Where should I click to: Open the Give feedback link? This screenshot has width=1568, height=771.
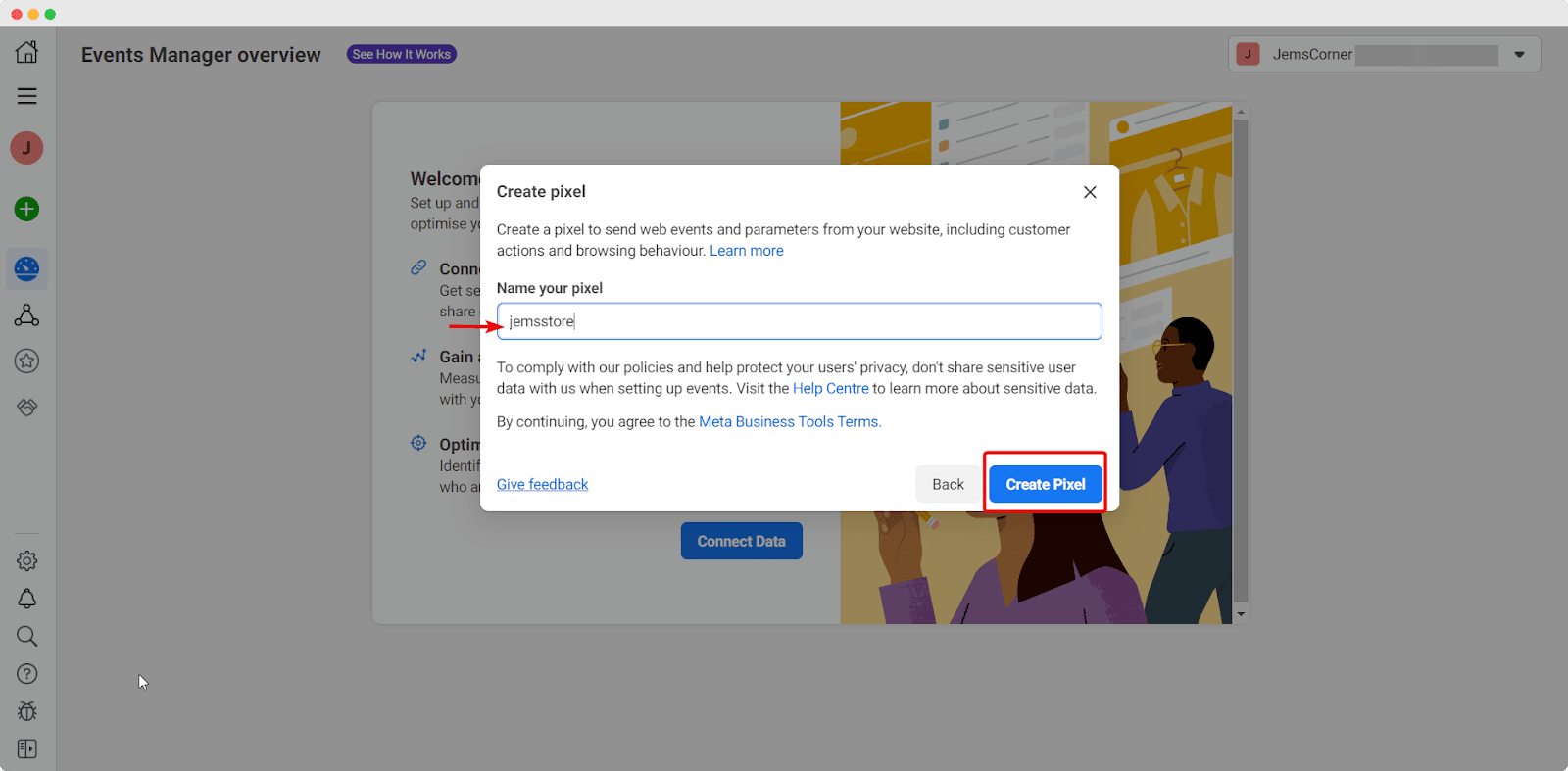point(542,484)
